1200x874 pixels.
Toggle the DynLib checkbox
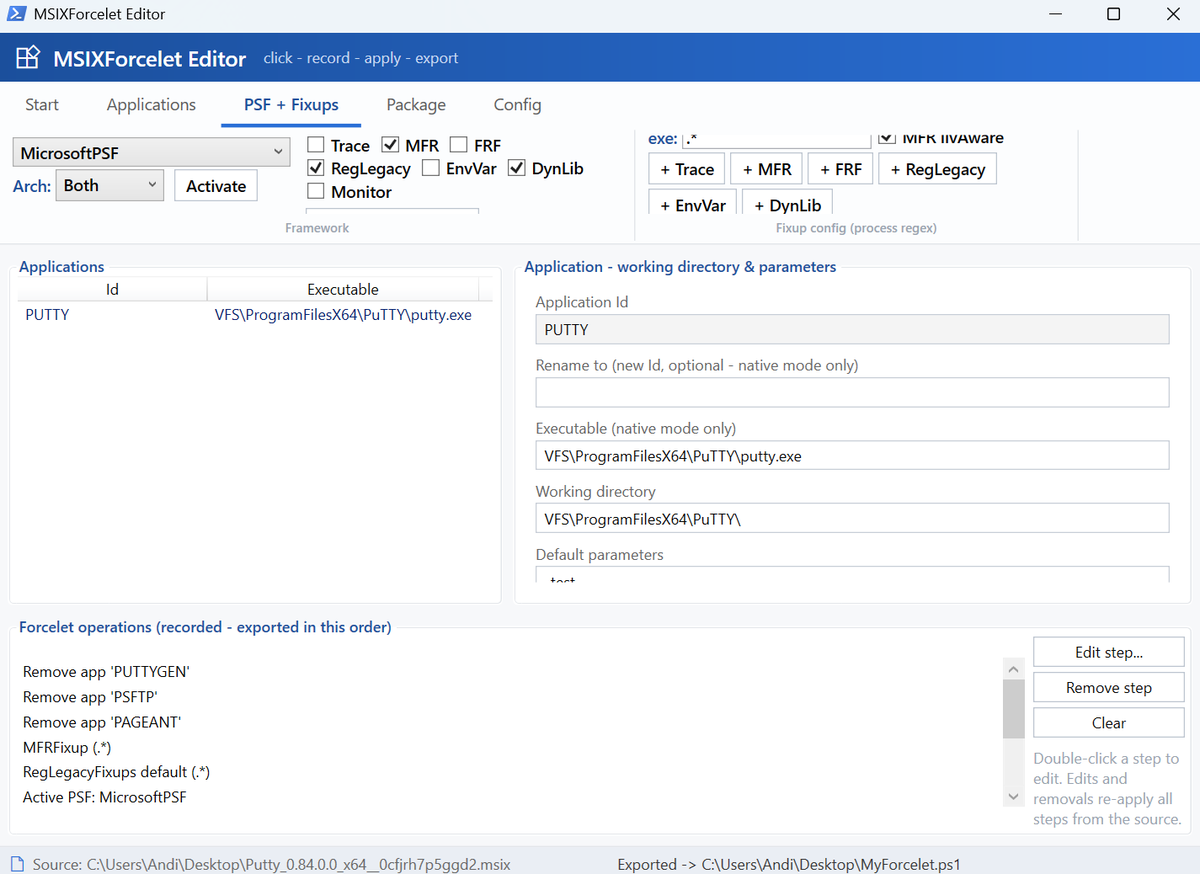click(516, 169)
